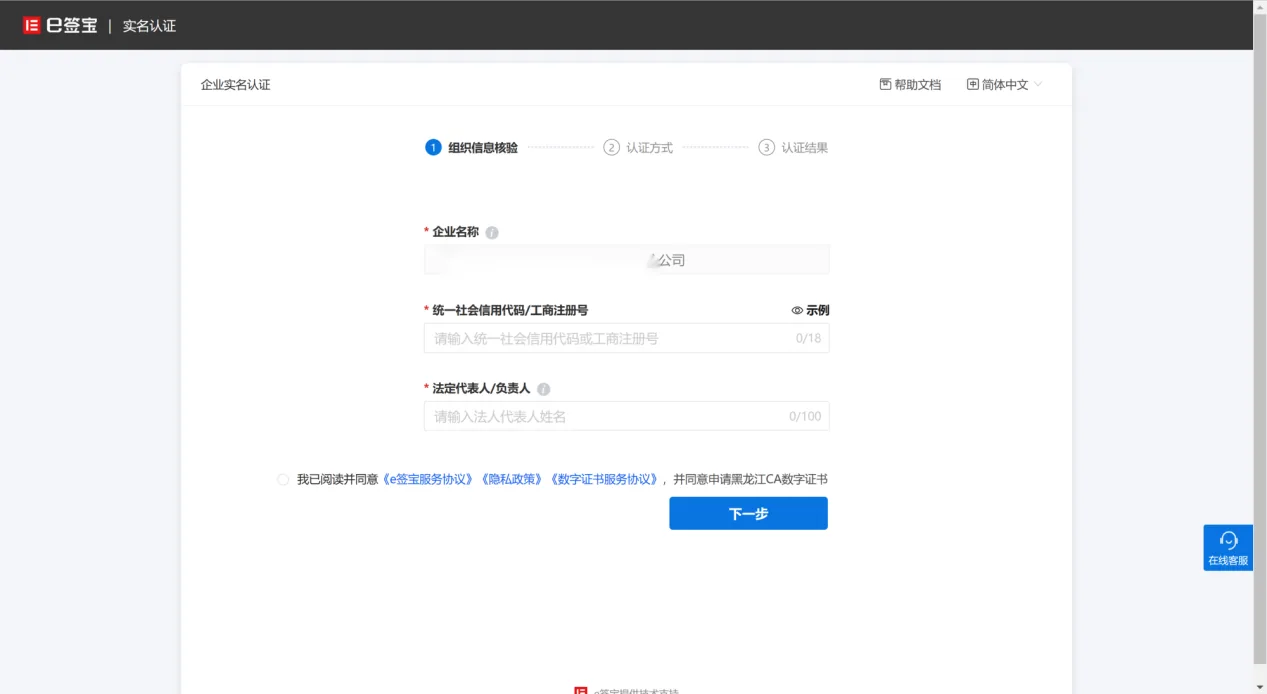Click the headset icon in 在线客服
This screenshot has width=1267, height=694.
[1228, 540]
